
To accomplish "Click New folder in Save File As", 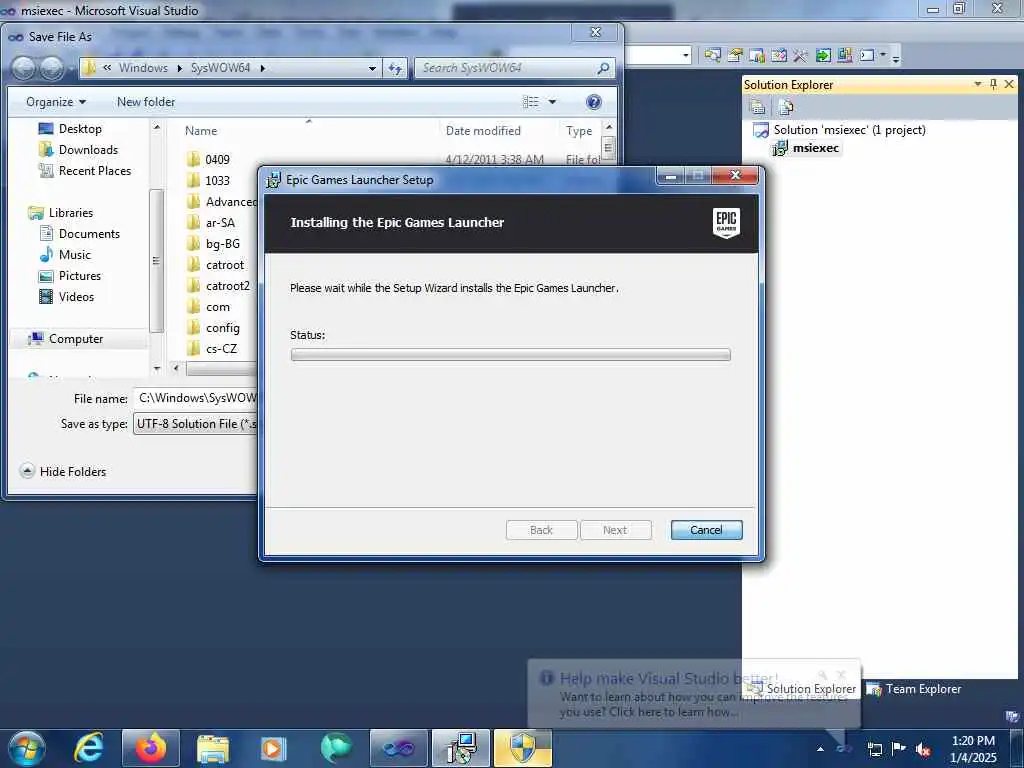I will pos(146,102).
